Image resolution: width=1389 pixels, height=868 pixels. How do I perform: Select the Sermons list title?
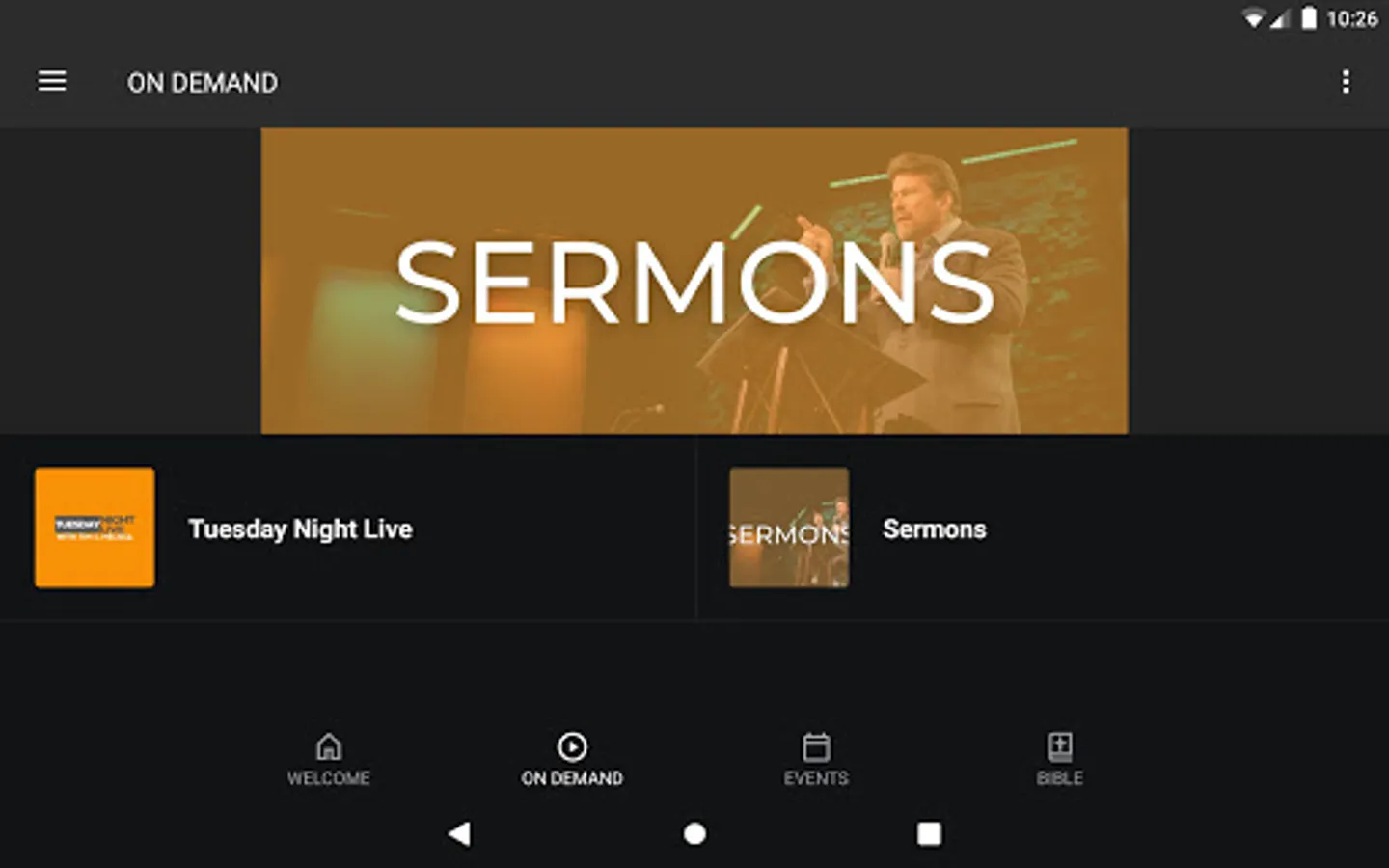[x=934, y=529]
